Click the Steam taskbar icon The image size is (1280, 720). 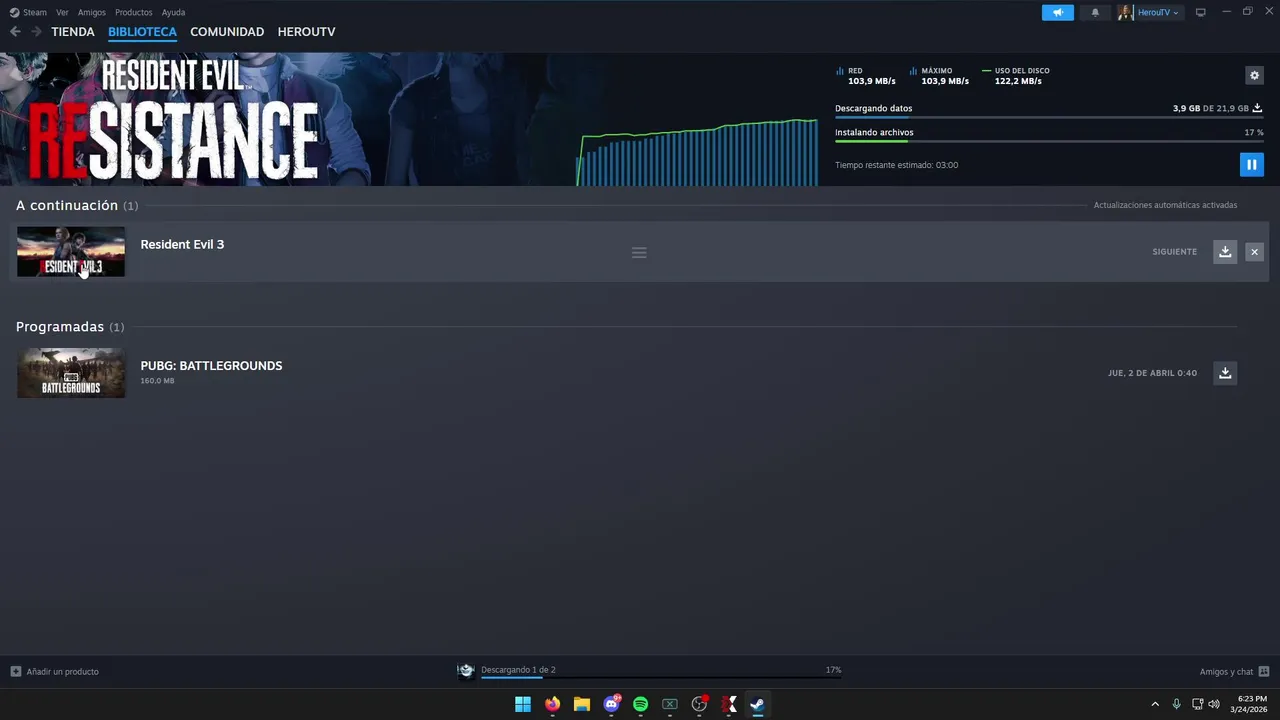tap(758, 704)
